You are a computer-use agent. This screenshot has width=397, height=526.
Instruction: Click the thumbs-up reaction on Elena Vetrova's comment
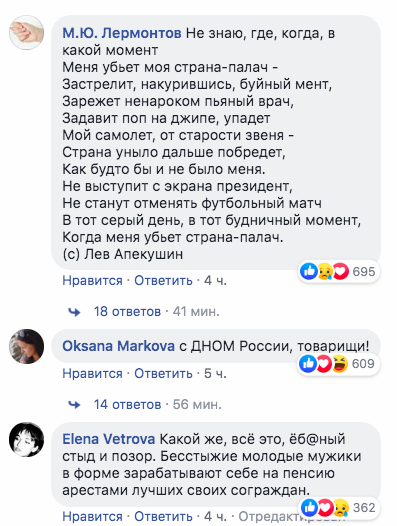[x=309, y=508]
